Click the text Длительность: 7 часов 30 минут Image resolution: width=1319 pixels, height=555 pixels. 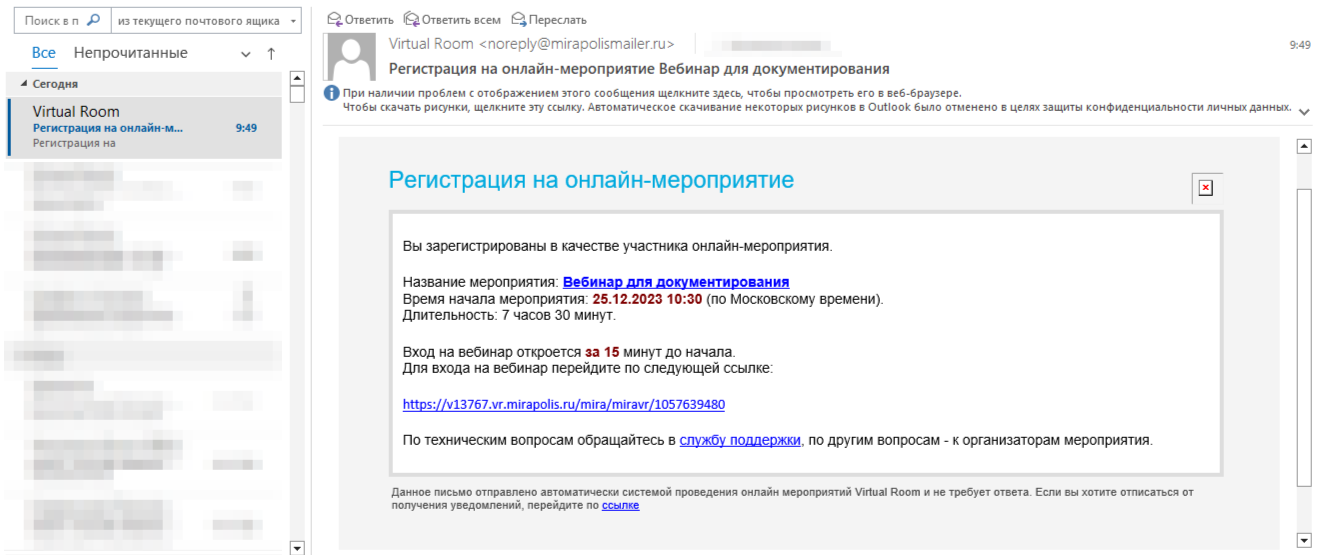(509, 315)
